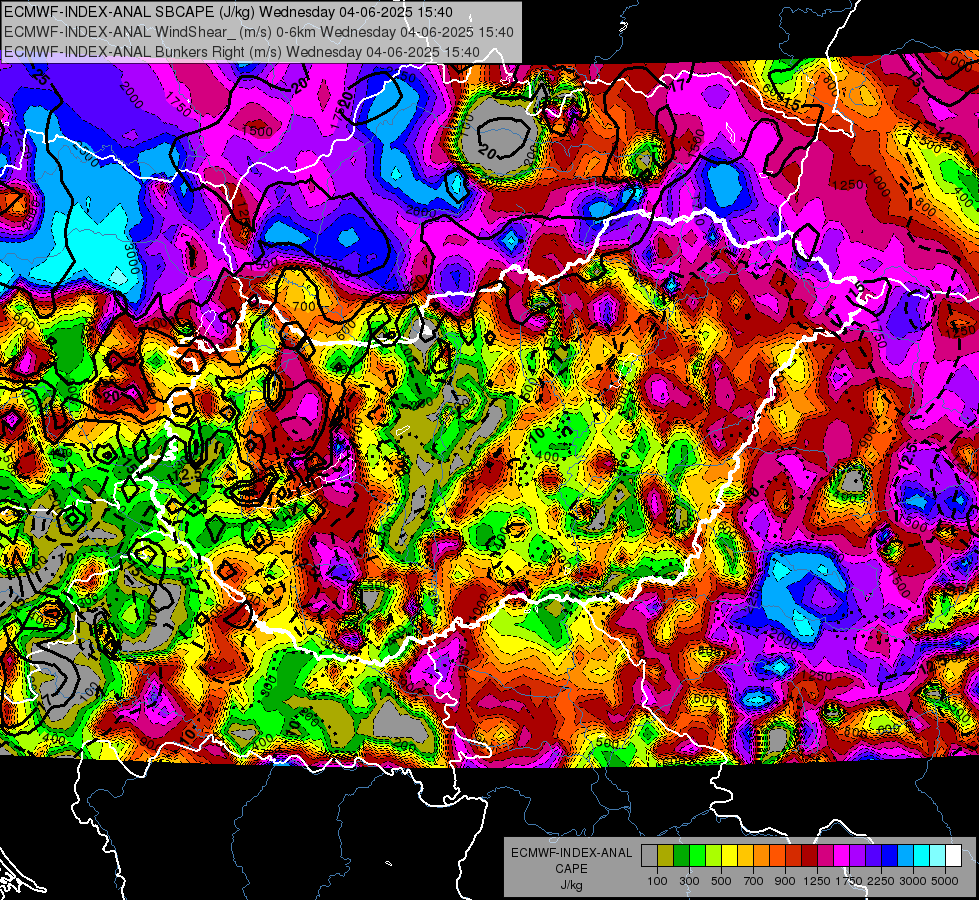Screen dimensions: 979x900
Task: Select the Bunkers Right (m/s) header line
Action: 242,51
